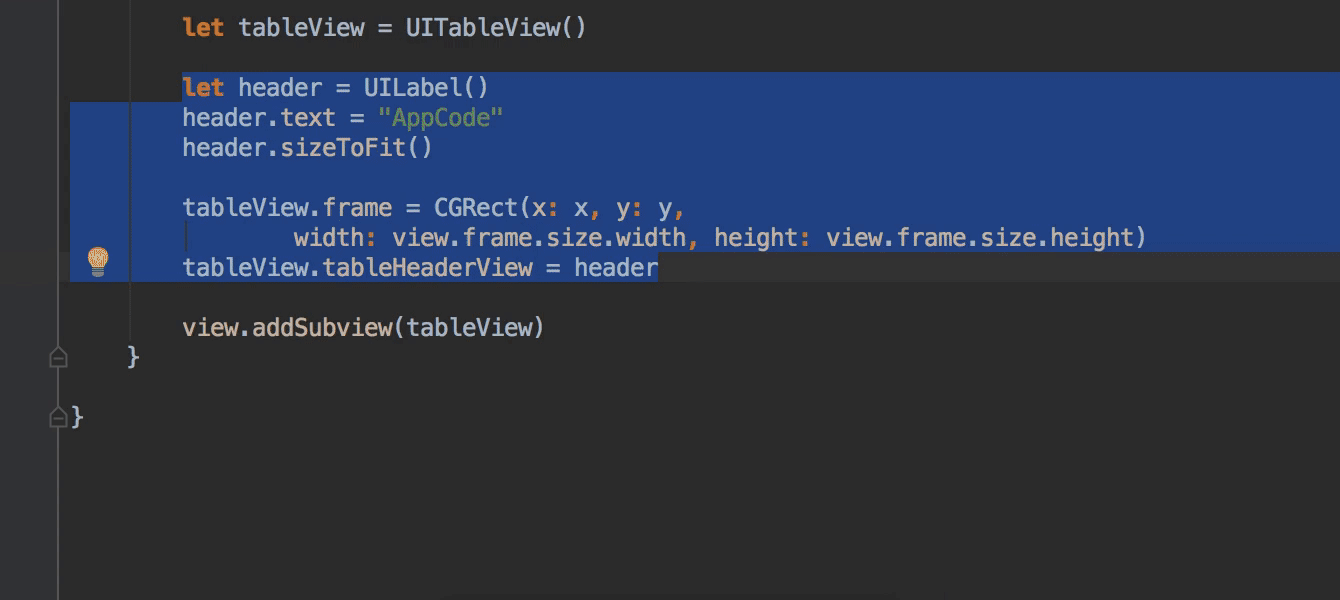Place the cursor on UILabel() call

(425, 88)
